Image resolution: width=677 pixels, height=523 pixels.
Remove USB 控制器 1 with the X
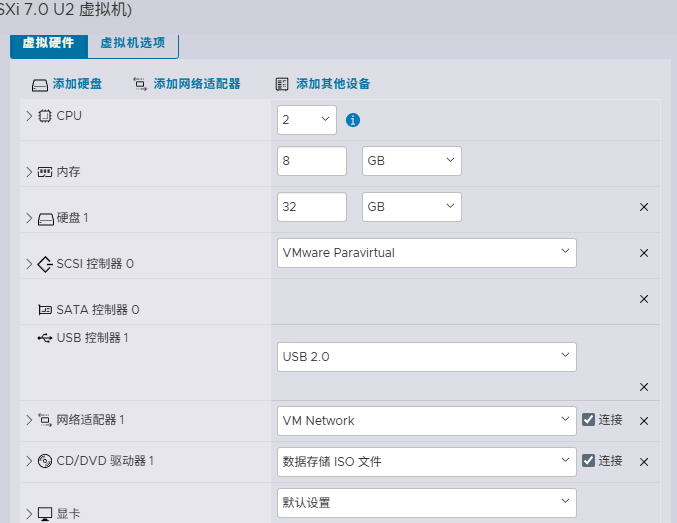(644, 387)
